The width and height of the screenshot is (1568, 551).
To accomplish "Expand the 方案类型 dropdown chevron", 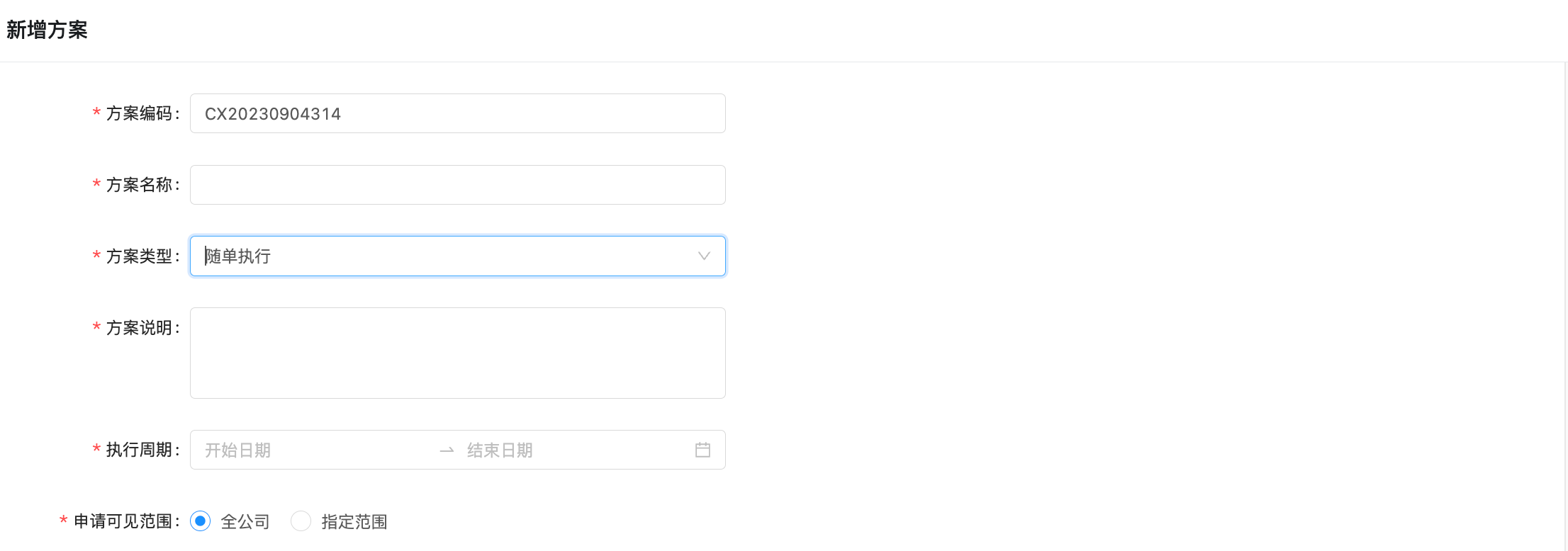I will pyautogui.click(x=704, y=256).
